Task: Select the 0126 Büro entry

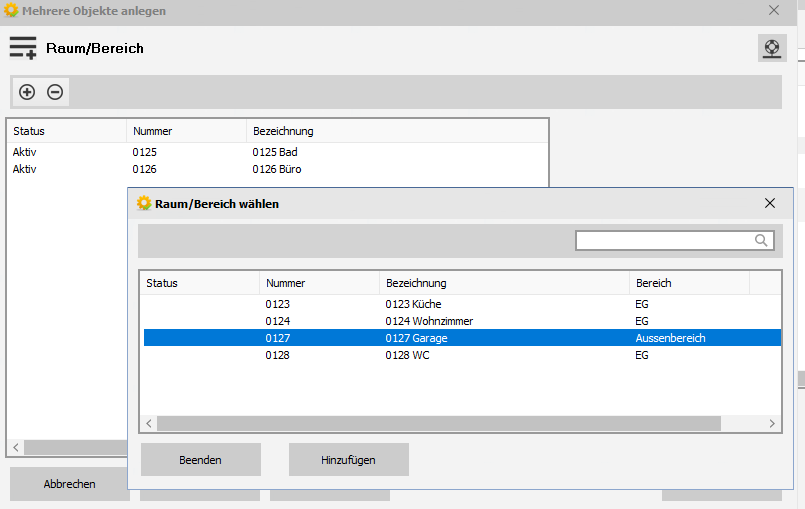Action: click(x=277, y=169)
